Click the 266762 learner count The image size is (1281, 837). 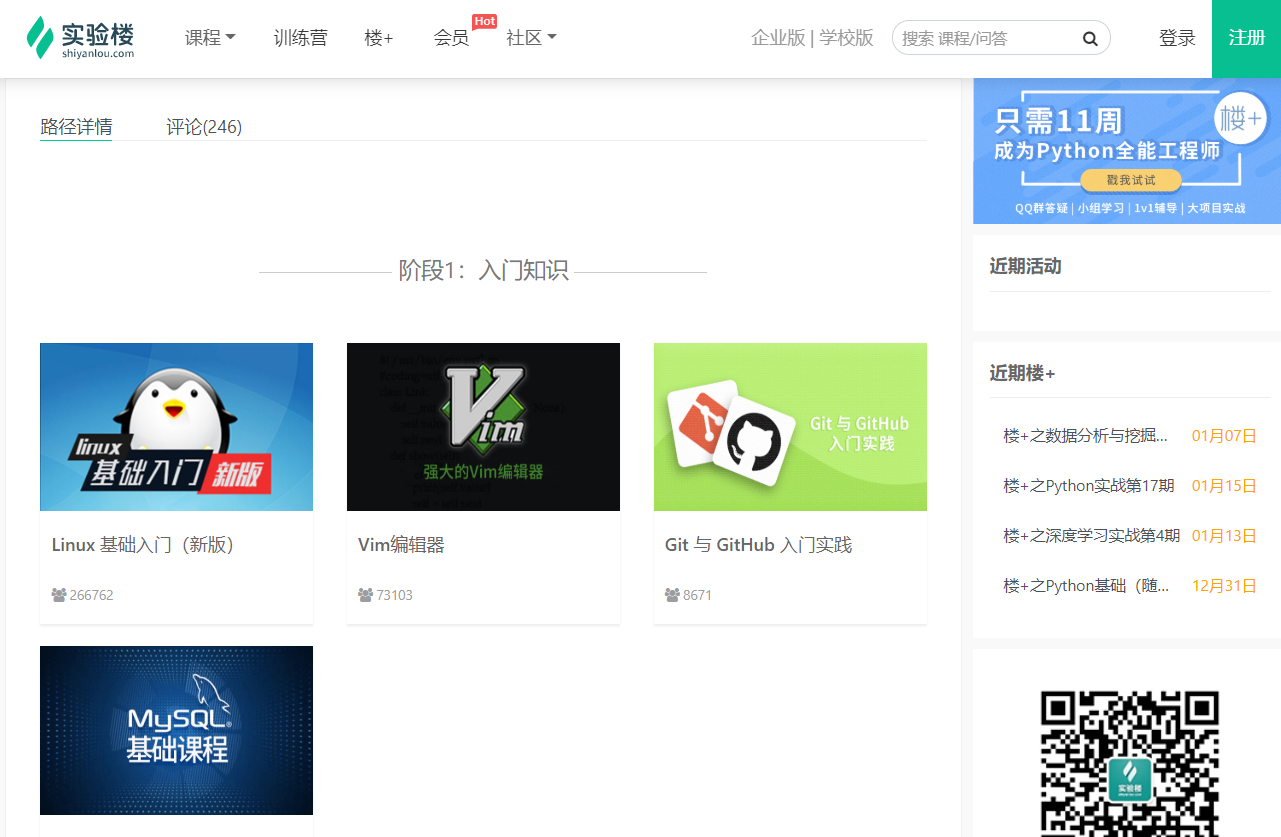pos(92,595)
